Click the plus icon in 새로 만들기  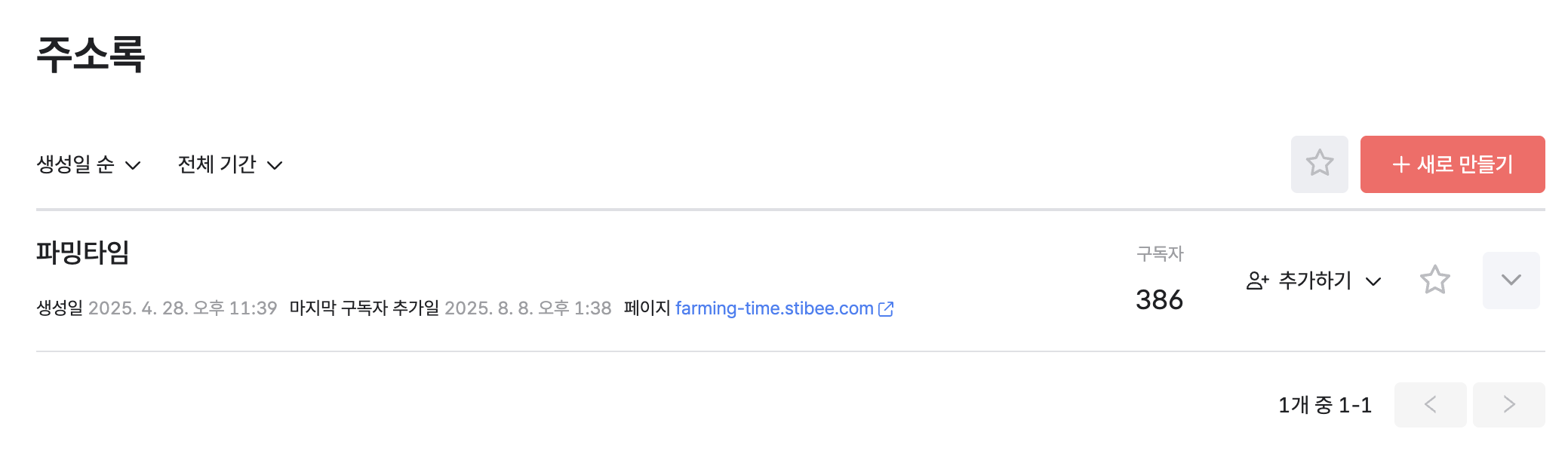[1401, 164]
